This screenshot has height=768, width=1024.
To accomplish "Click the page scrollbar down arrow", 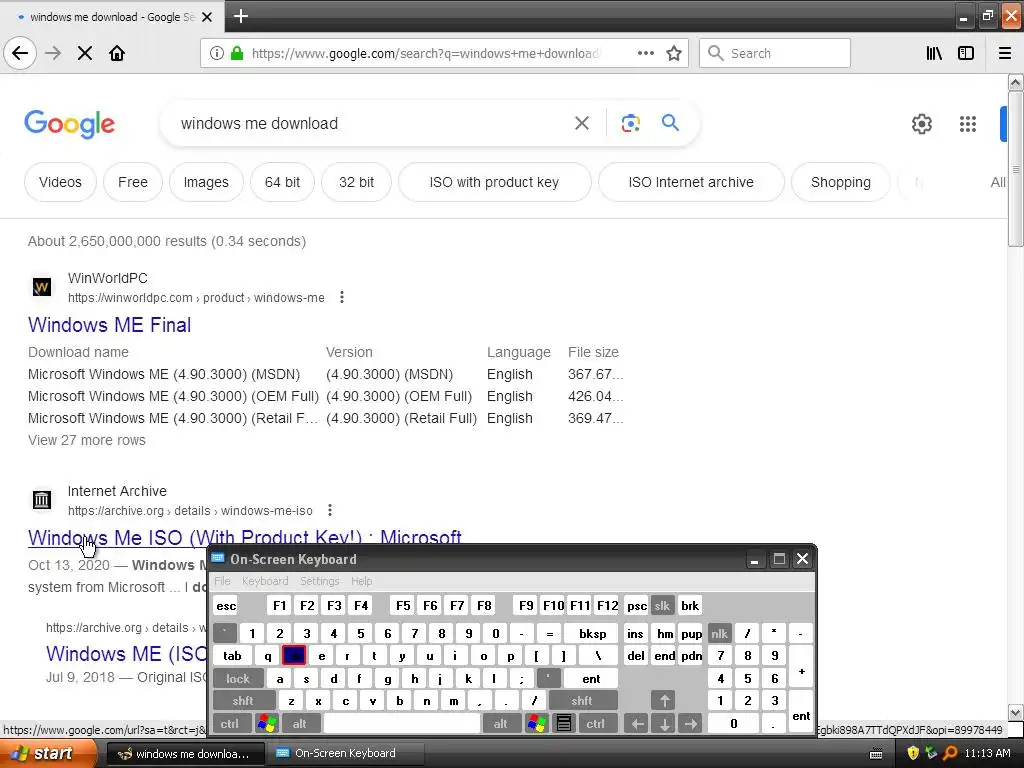I will pos(1015,712).
